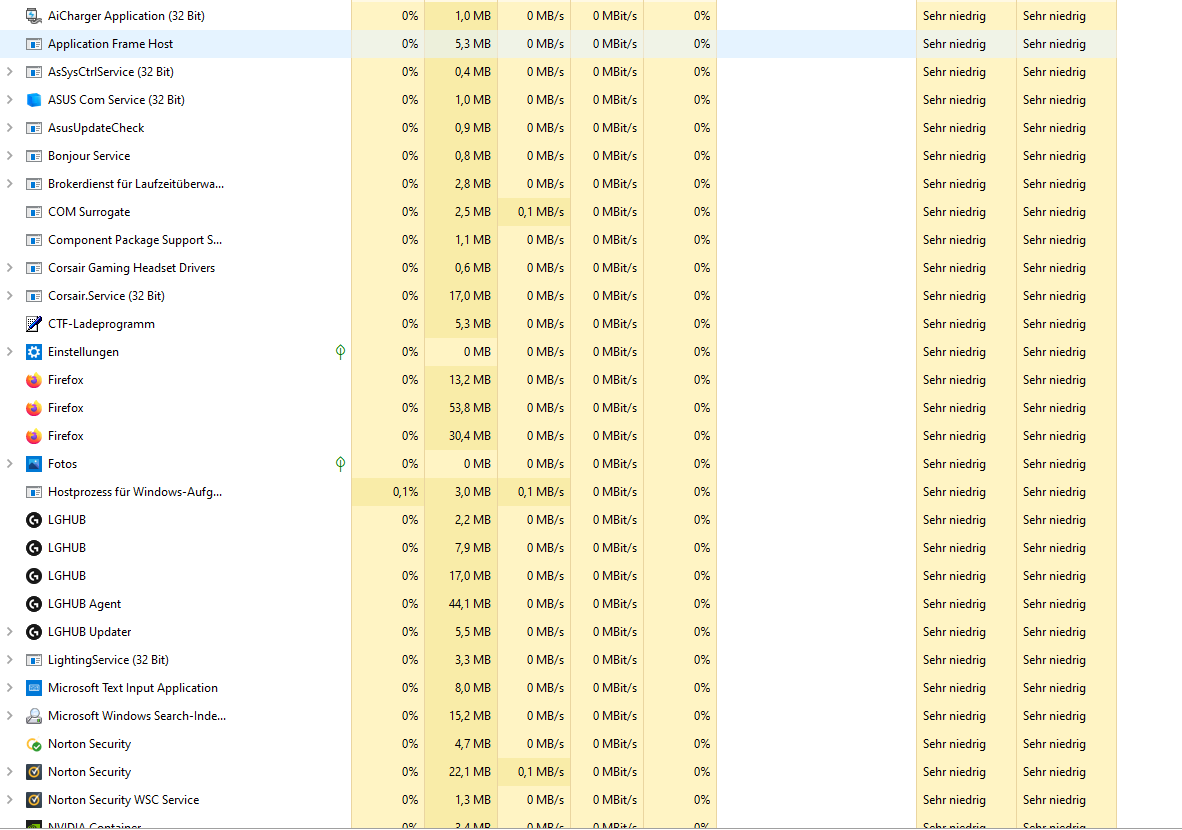Click the Fotos app icon
The width and height of the screenshot is (1182, 830).
[x=33, y=464]
